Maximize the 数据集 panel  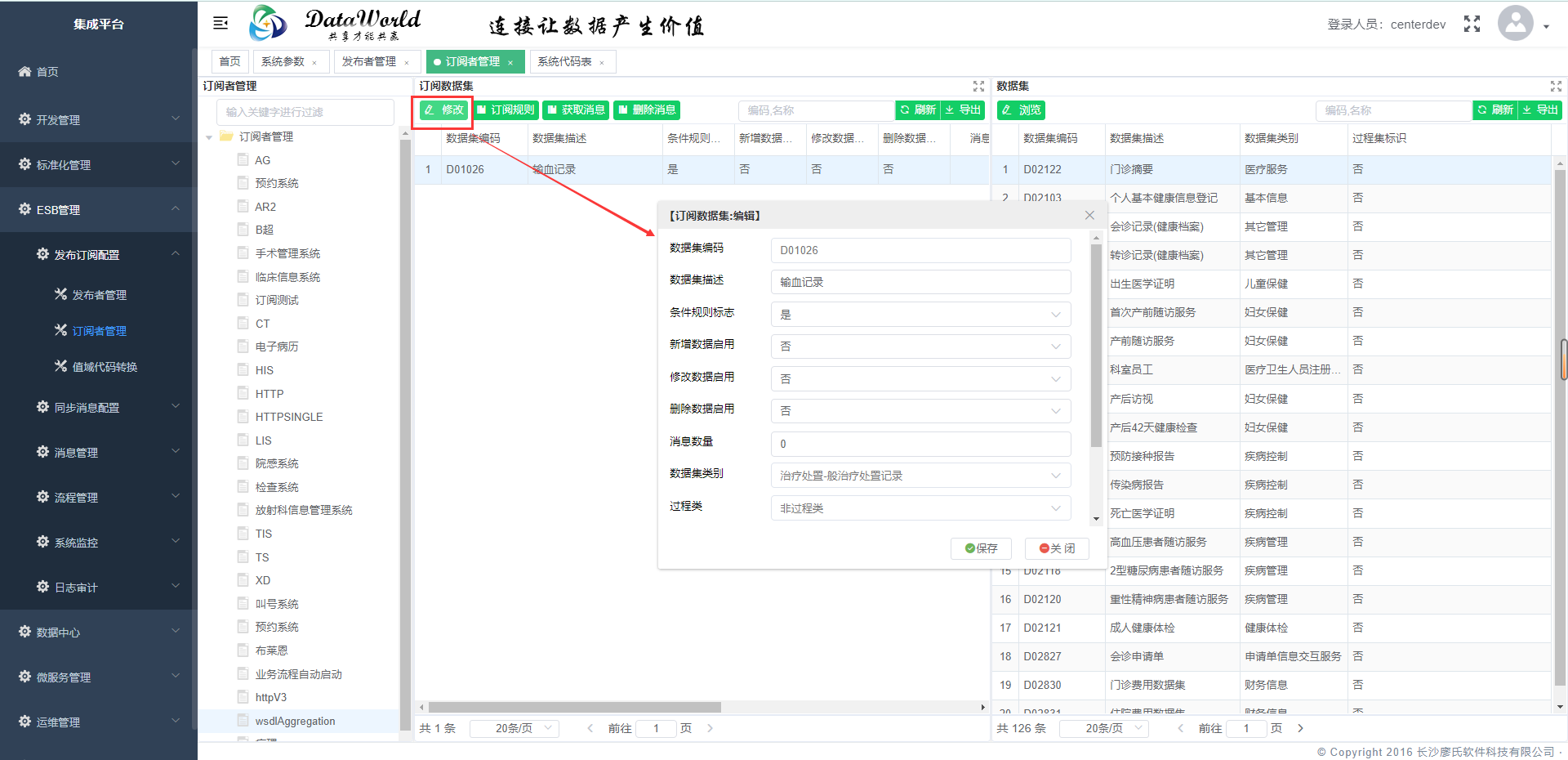[x=1556, y=86]
